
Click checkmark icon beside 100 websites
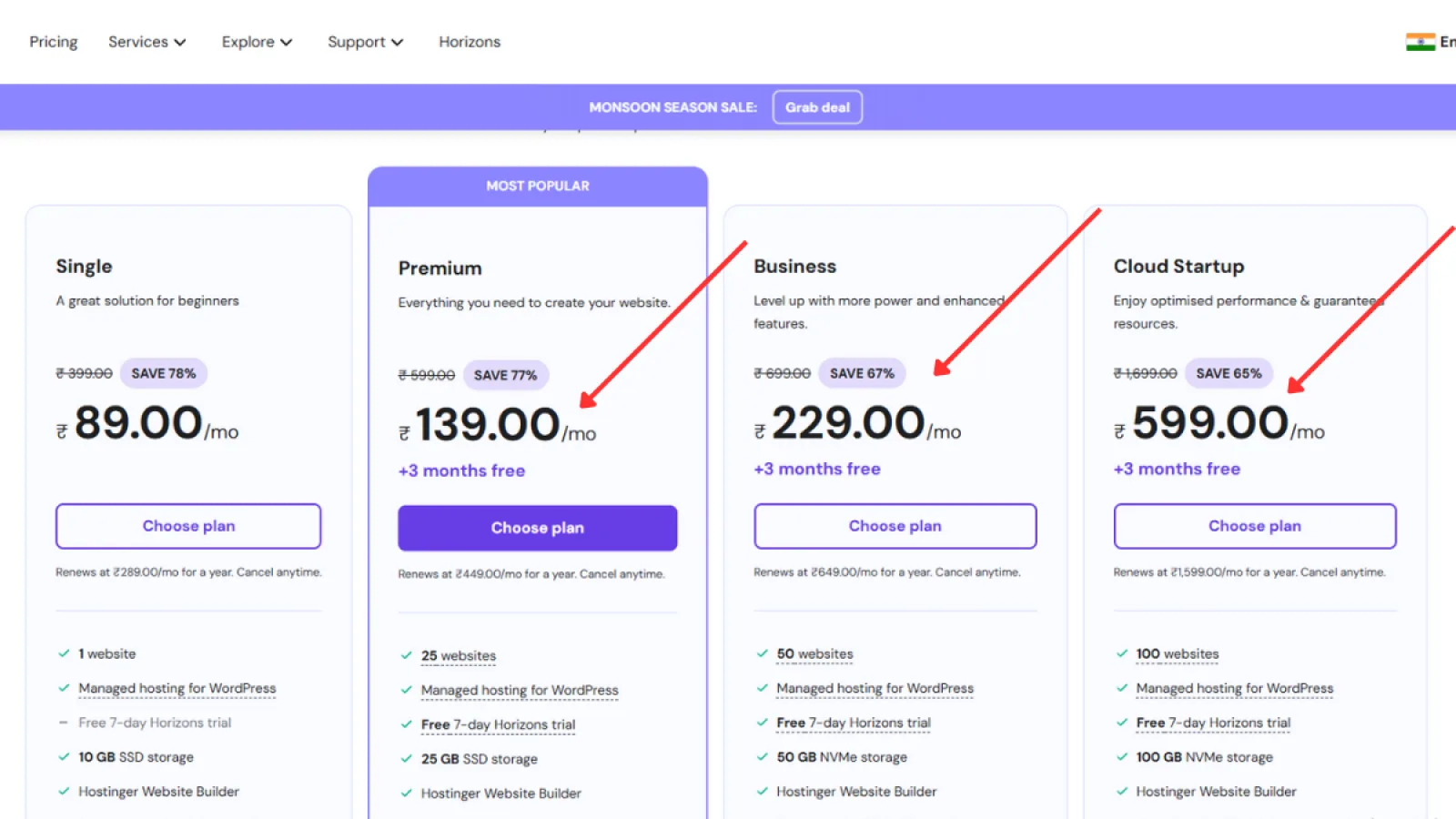(x=1122, y=653)
